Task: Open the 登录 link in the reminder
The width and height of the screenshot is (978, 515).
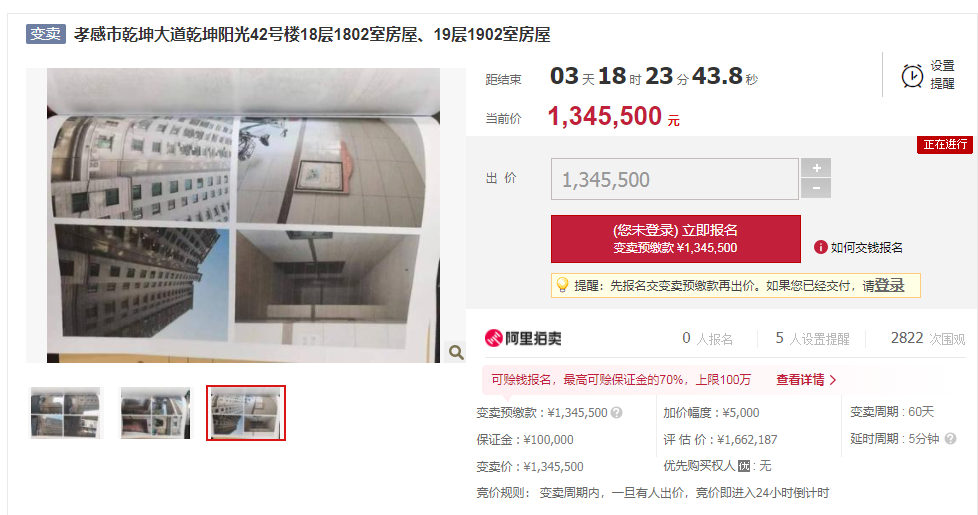Action: [x=889, y=286]
